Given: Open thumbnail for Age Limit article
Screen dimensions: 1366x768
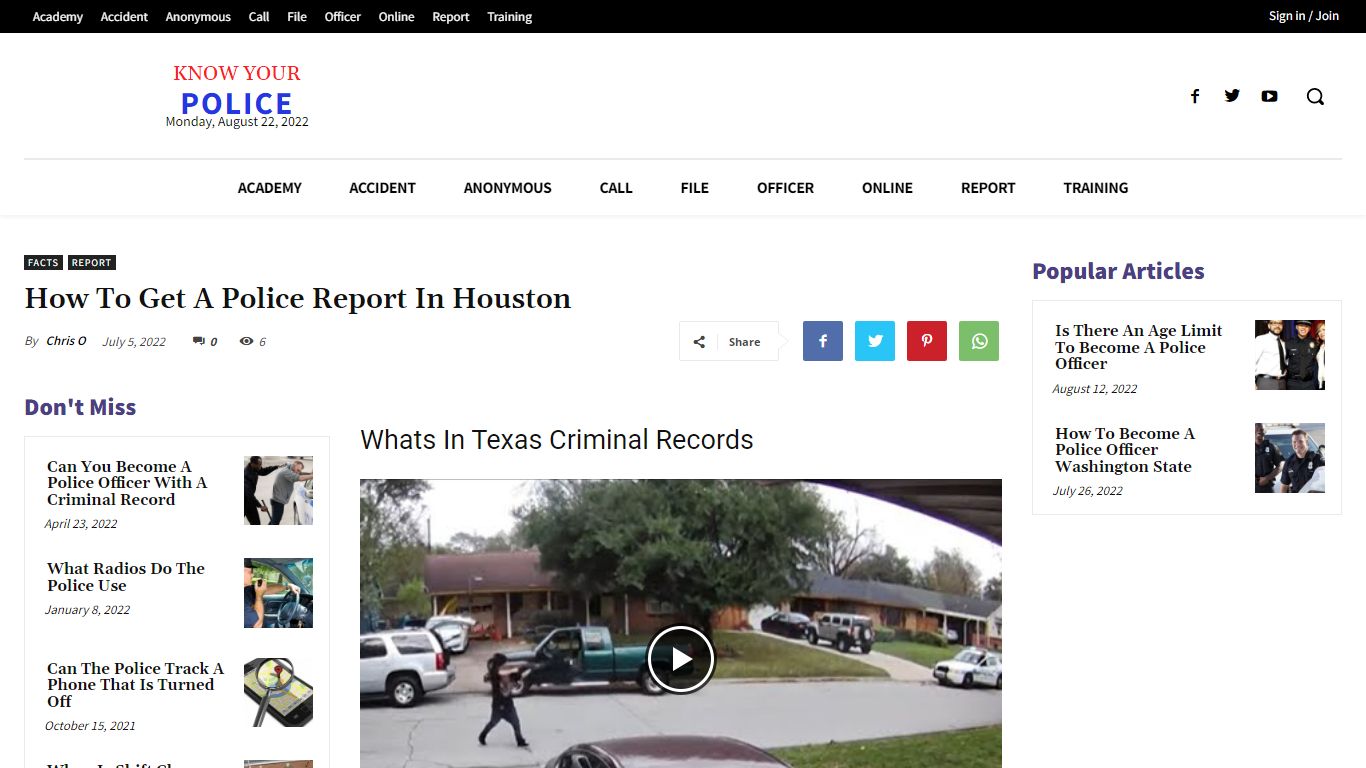Looking at the screenshot, I should 1290,355.
